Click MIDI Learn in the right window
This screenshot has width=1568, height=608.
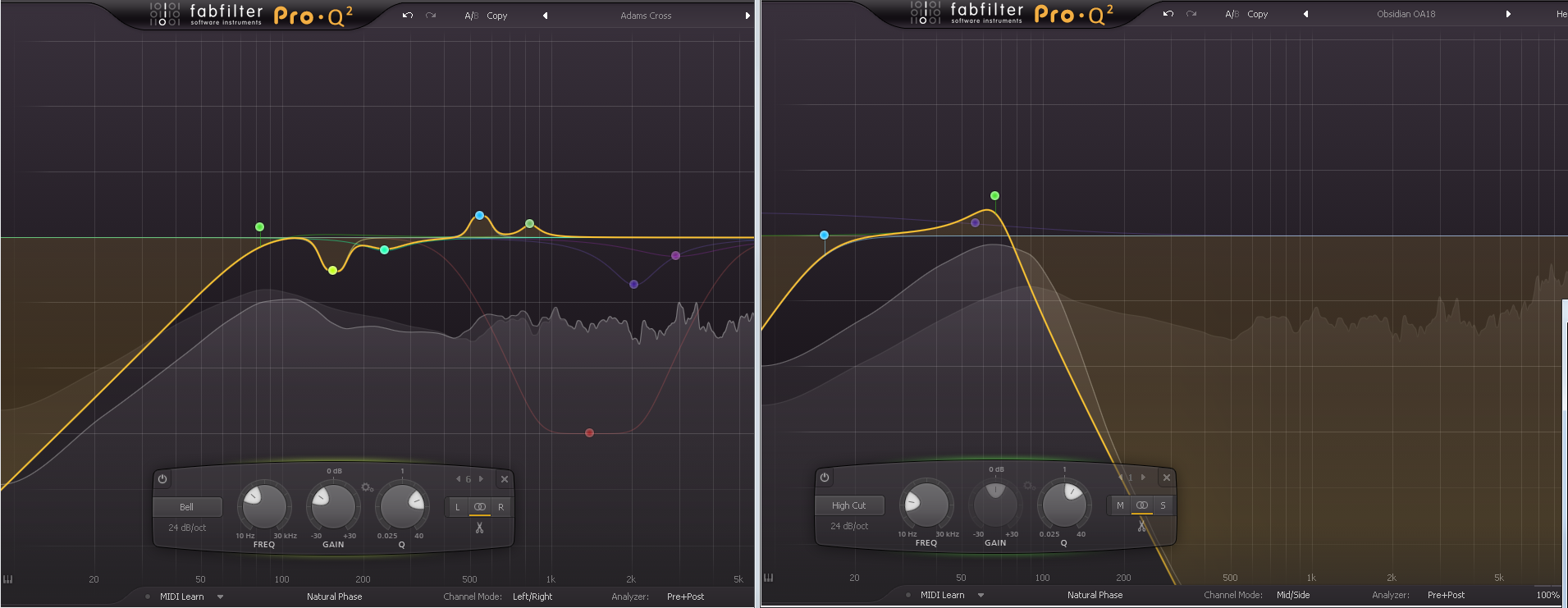pyautogui.click(x=942, y=595)
